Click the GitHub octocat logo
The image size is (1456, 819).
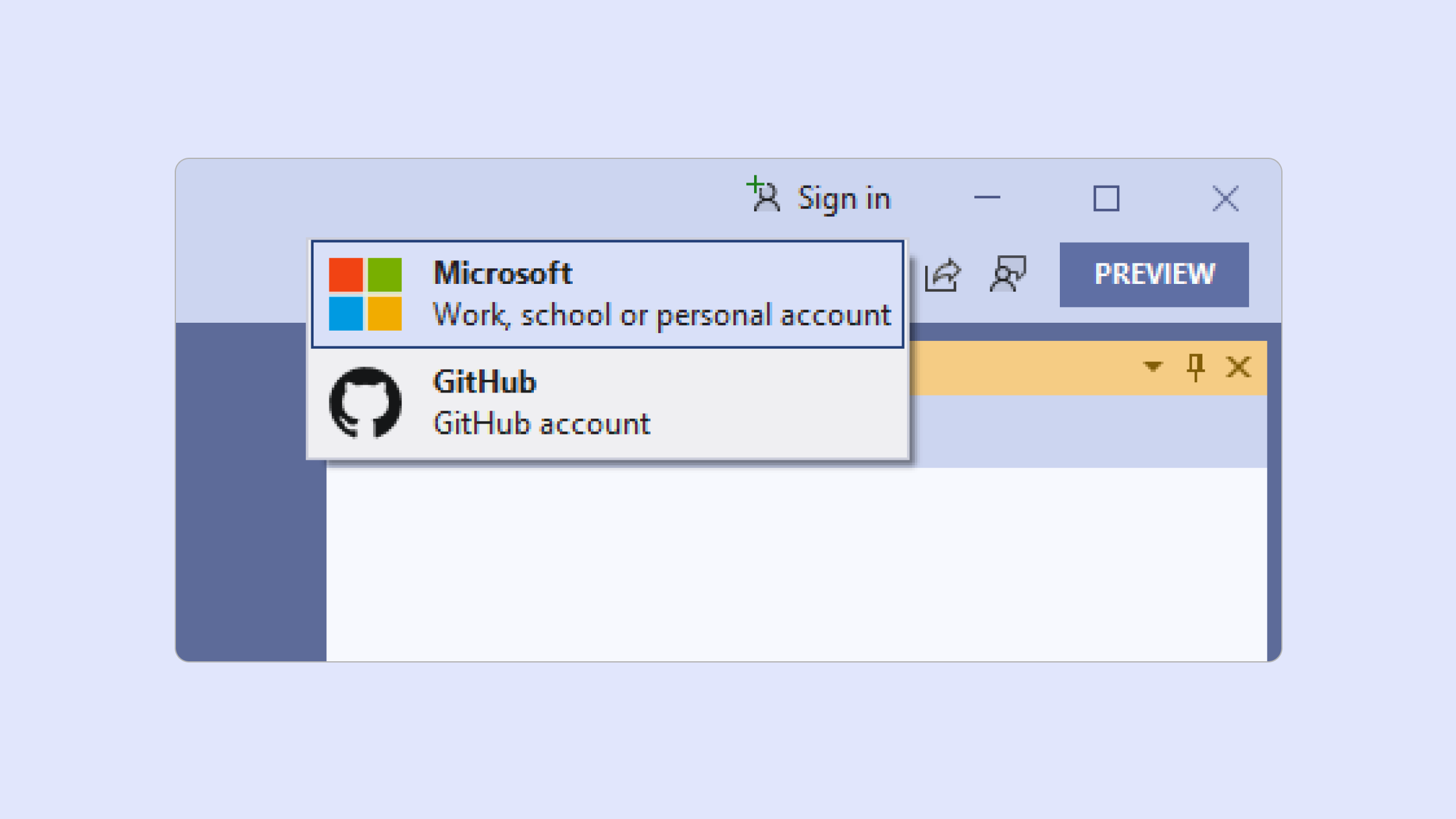[x=365, y=402]
